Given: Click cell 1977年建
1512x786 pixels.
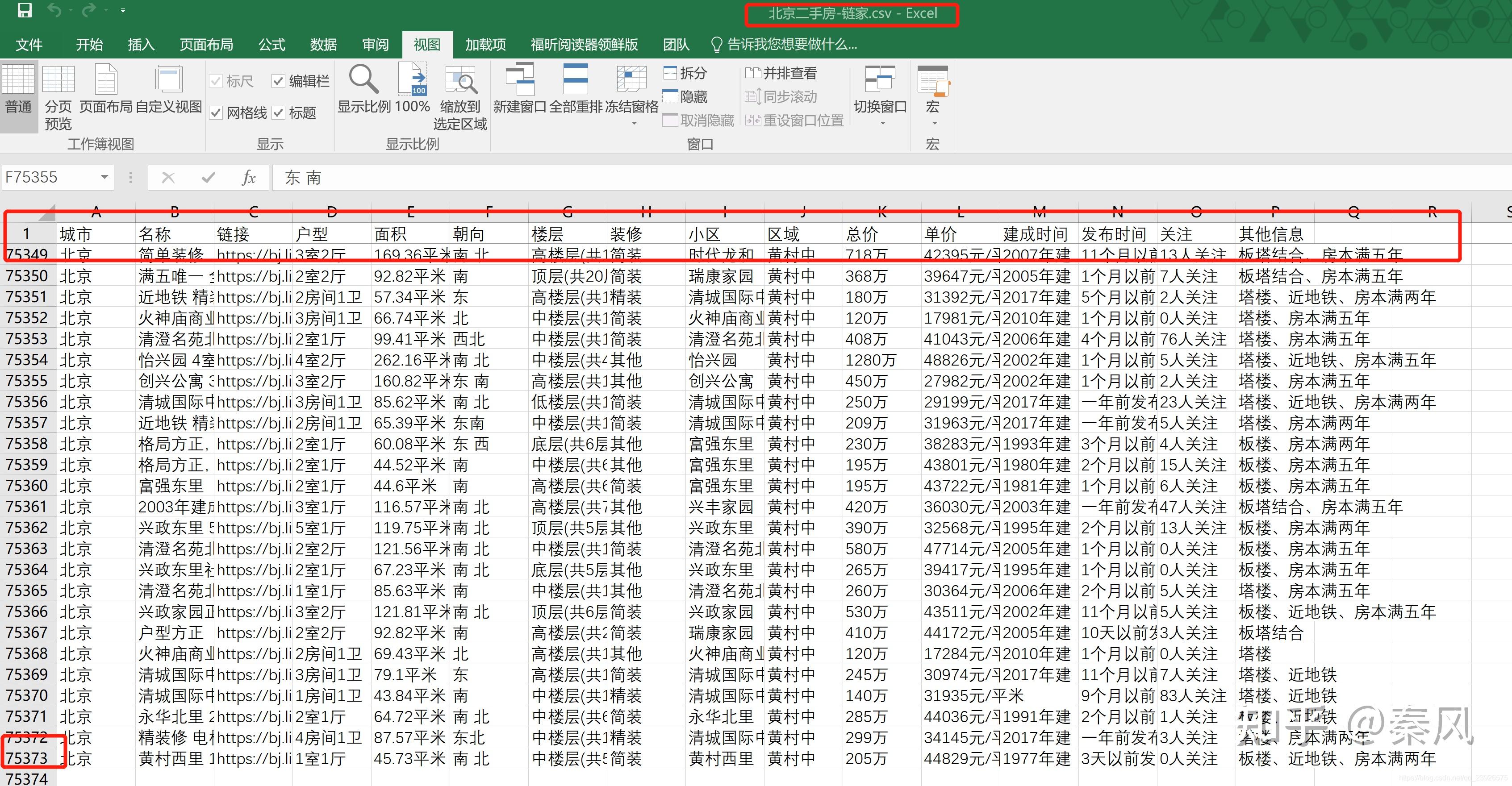Looking at the screenshot, I should [1039, 758].
